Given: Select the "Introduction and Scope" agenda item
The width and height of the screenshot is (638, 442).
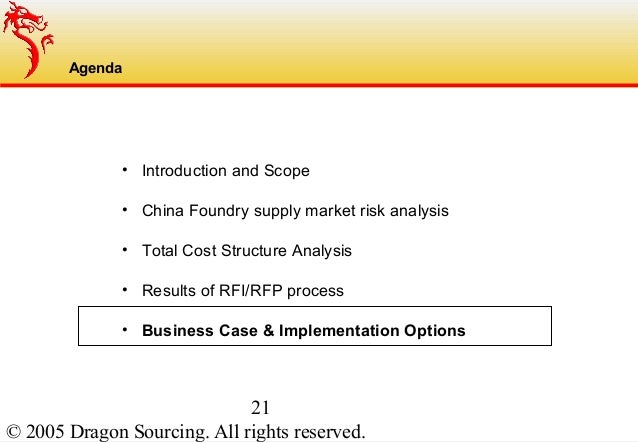Looking at the screenshot, I should [x=226, y=171].
